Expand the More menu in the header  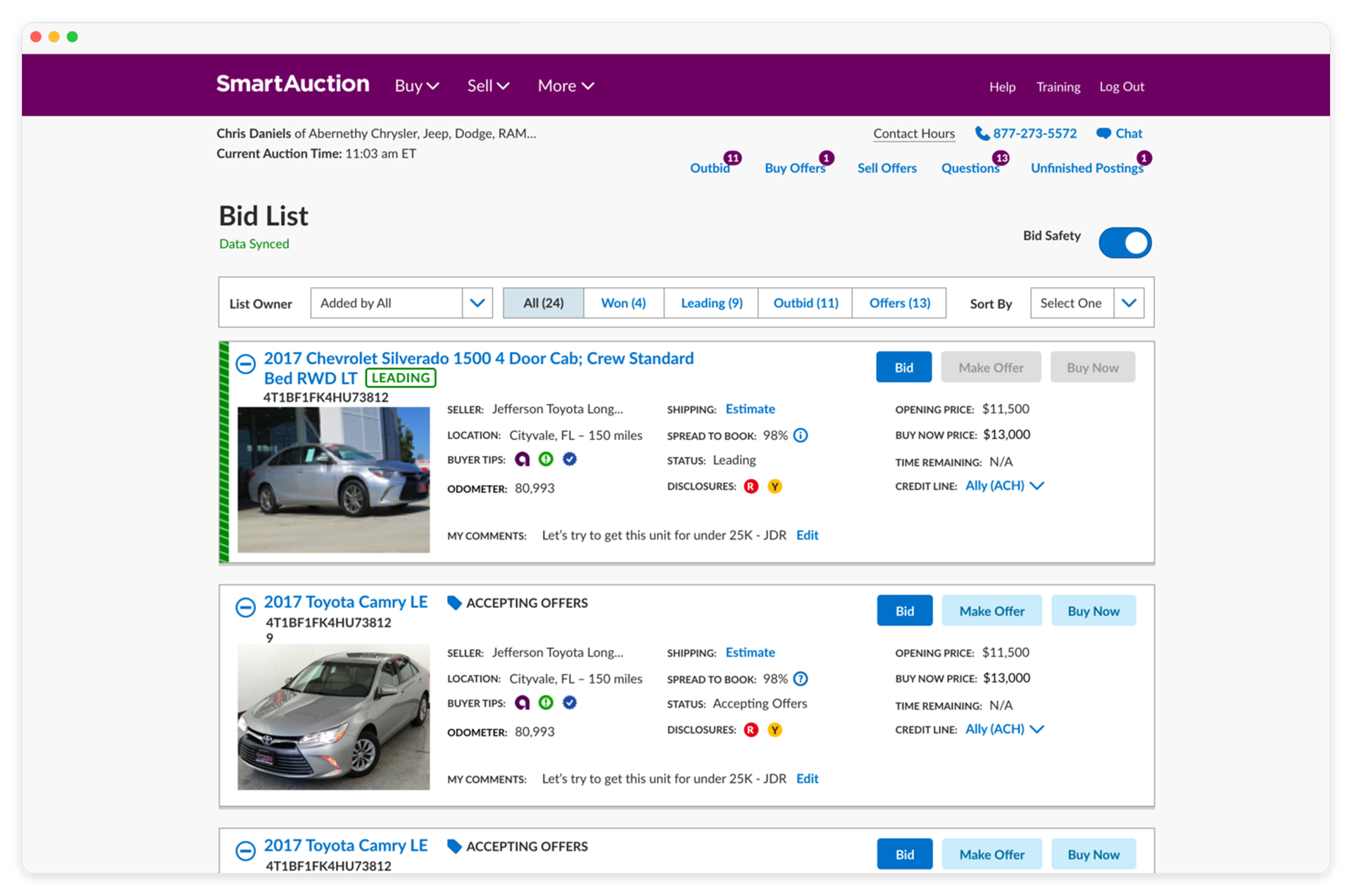(x=565, y=86)
